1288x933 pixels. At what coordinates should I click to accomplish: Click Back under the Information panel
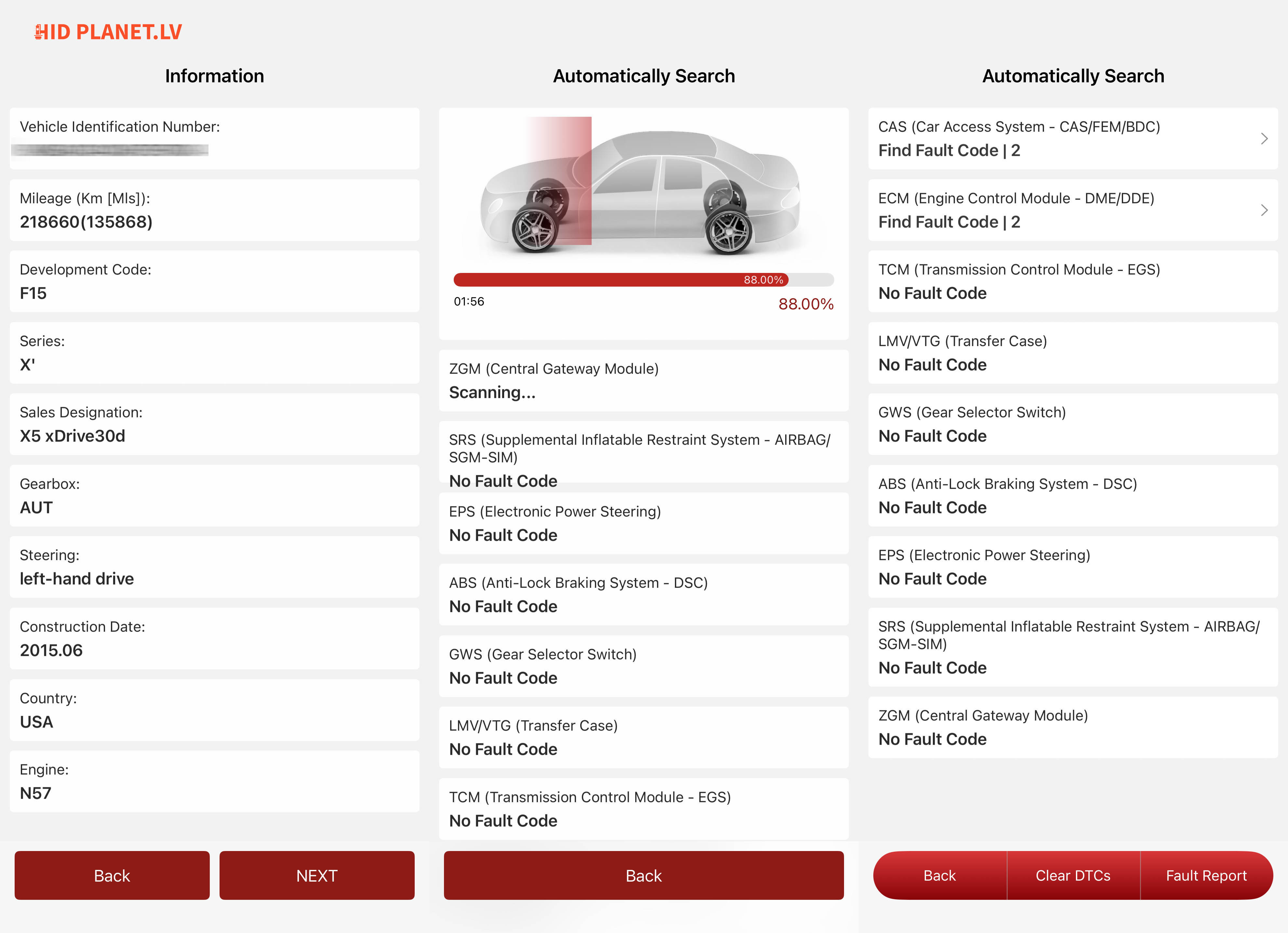point(112,875)
